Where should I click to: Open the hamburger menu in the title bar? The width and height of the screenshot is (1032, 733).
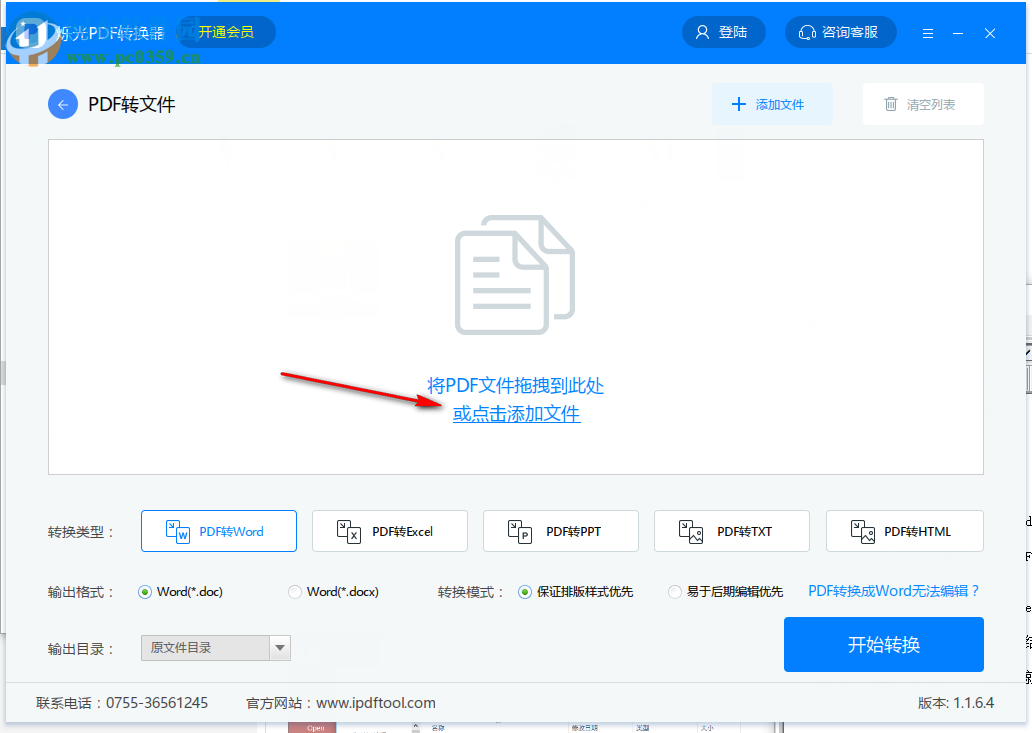pyautogui.click(x=928, y=32)
